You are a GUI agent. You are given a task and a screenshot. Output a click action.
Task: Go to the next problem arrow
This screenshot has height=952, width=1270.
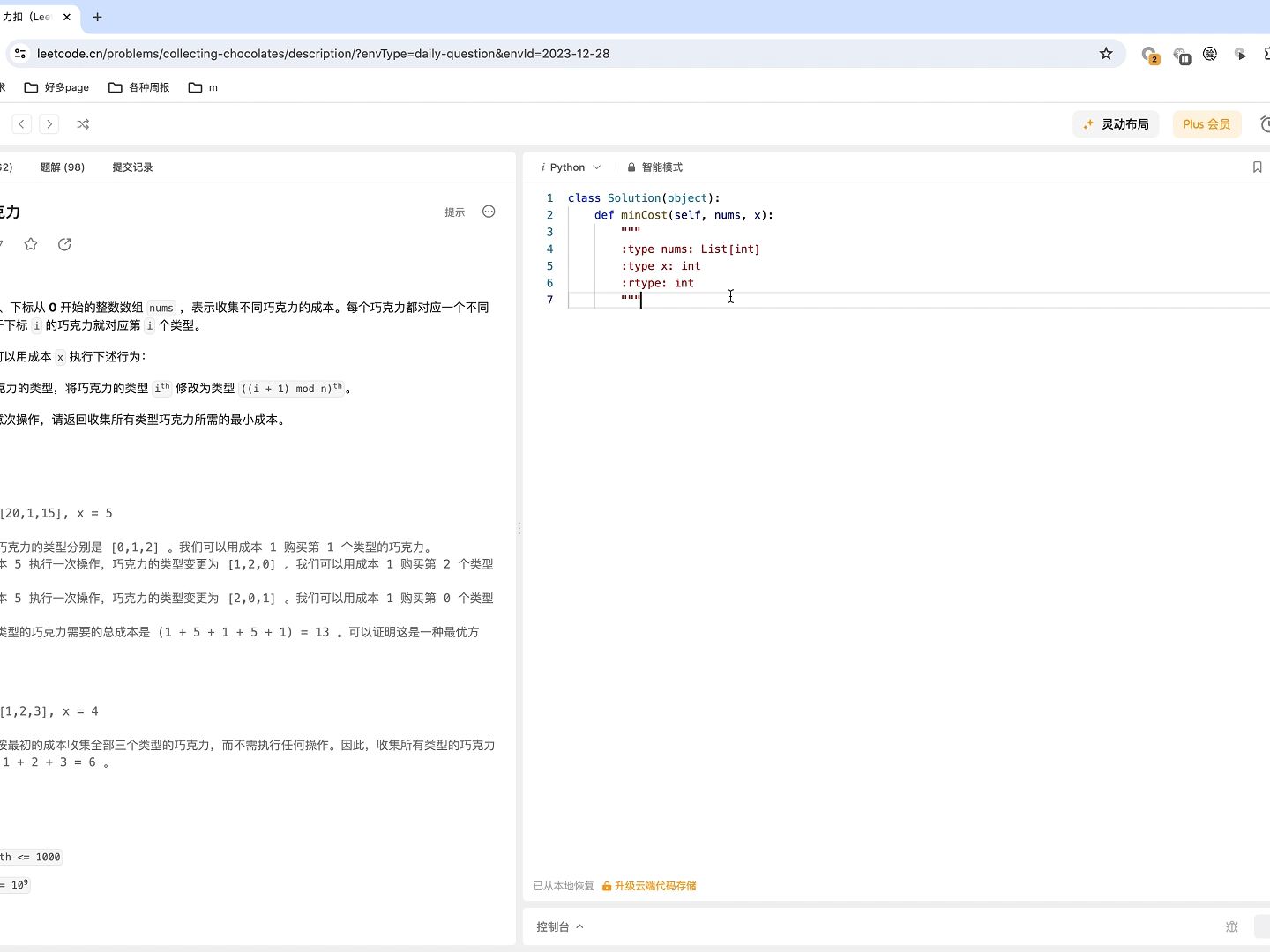coord(49,124)
